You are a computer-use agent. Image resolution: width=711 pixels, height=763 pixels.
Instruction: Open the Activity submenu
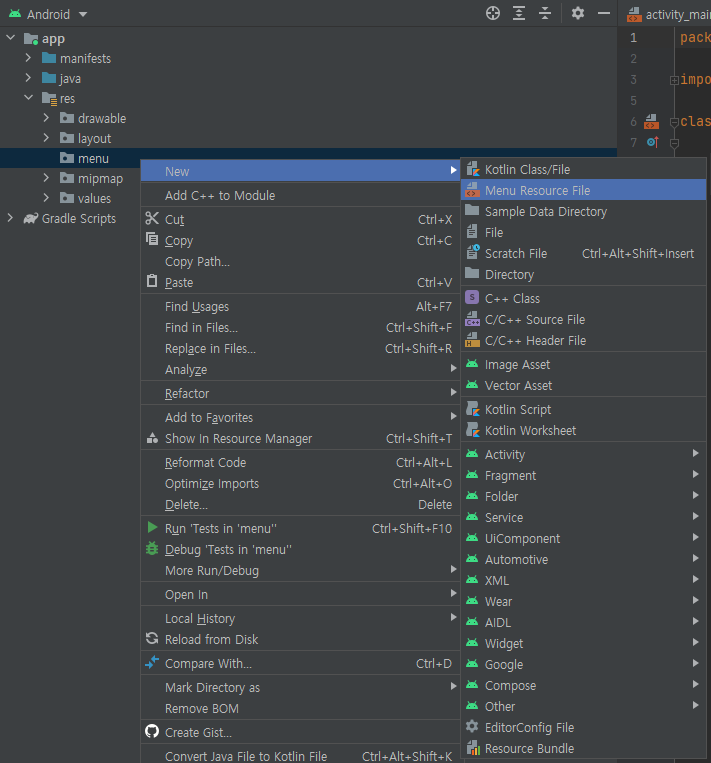583,454
